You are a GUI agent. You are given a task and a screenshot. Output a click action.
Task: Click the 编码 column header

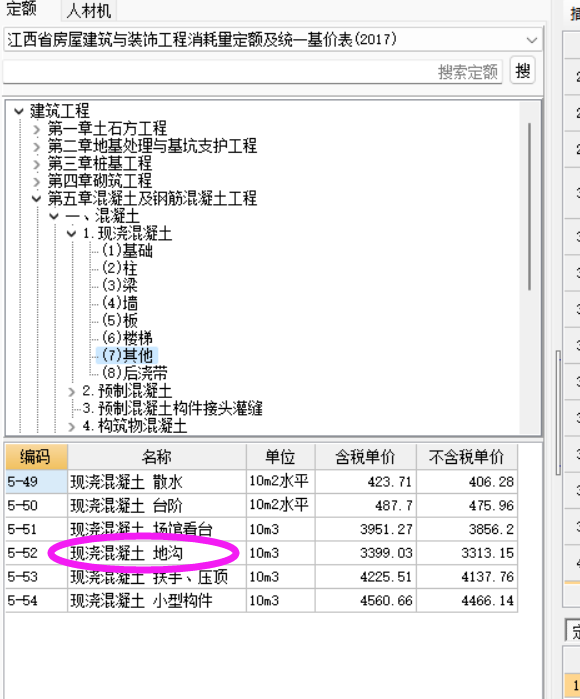[36, 457]
